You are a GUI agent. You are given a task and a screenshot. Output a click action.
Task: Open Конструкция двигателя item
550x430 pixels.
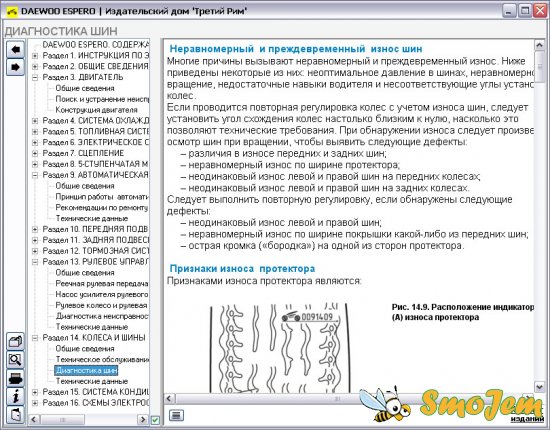(x=96, y=110)
